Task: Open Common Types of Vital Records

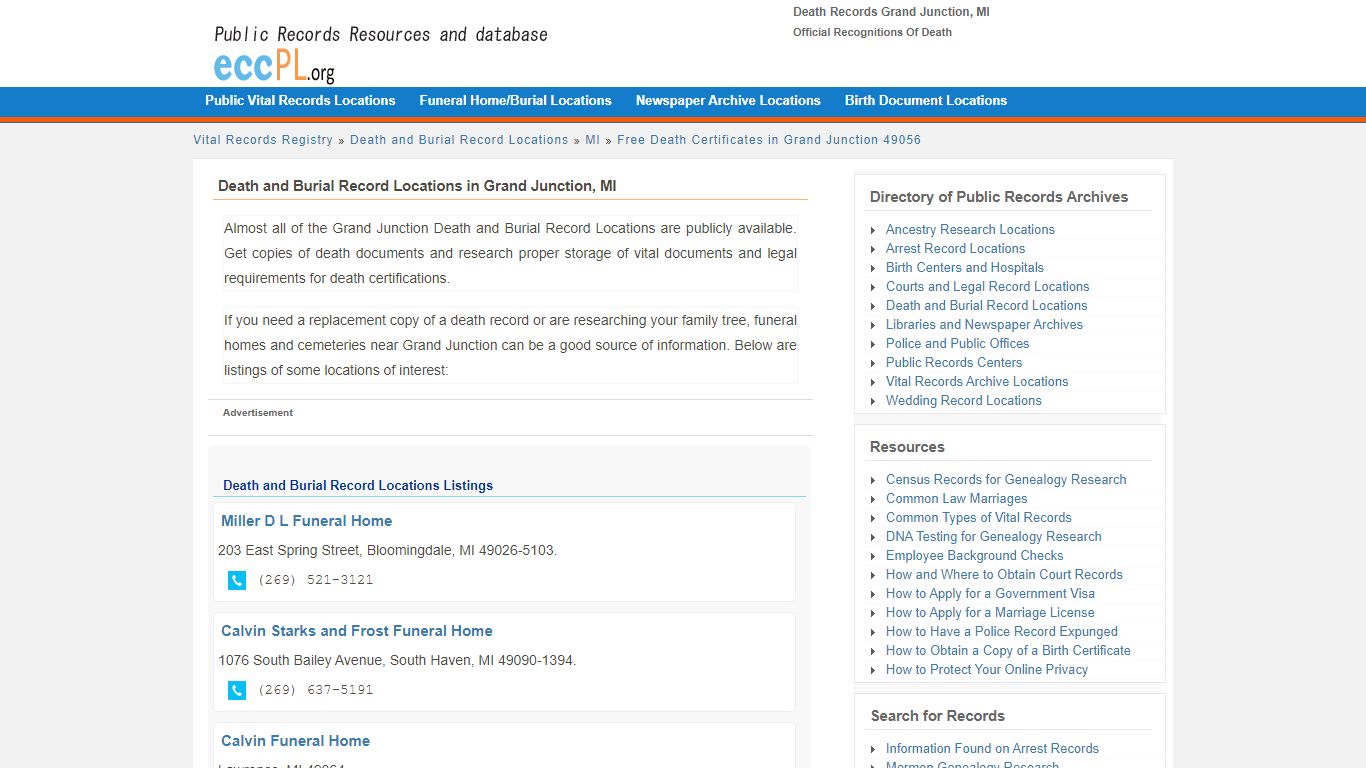Action: [978, 517]
